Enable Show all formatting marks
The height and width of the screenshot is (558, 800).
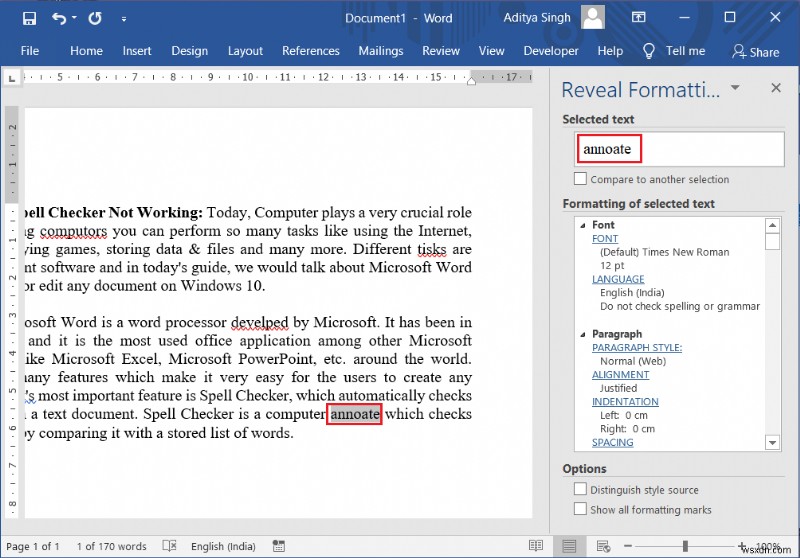tap(581, 509)
